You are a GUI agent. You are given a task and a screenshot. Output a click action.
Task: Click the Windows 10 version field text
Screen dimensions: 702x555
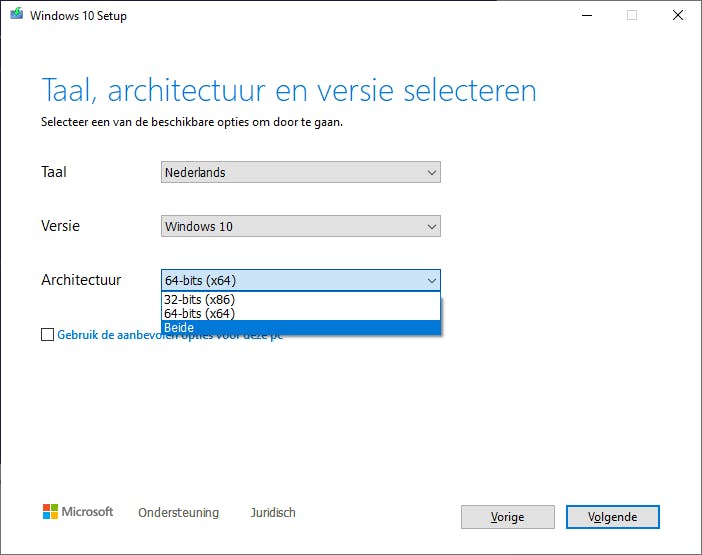199,227
